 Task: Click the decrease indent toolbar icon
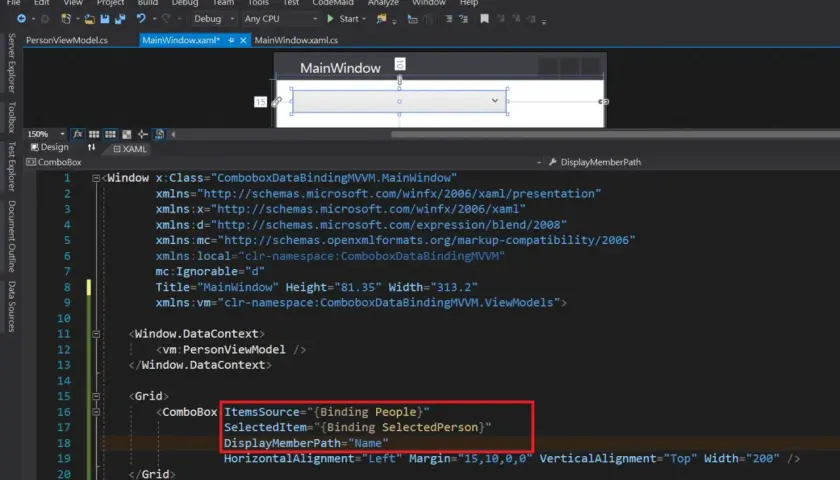(448, 19)
